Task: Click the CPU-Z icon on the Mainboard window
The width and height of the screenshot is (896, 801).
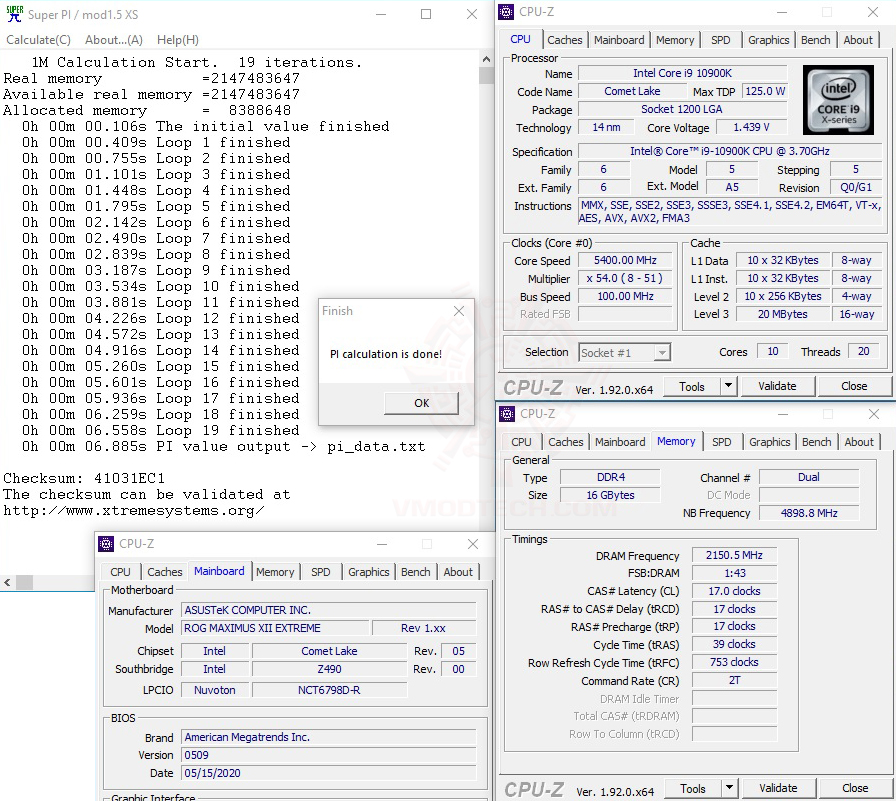Action: (x=106, y=544)
